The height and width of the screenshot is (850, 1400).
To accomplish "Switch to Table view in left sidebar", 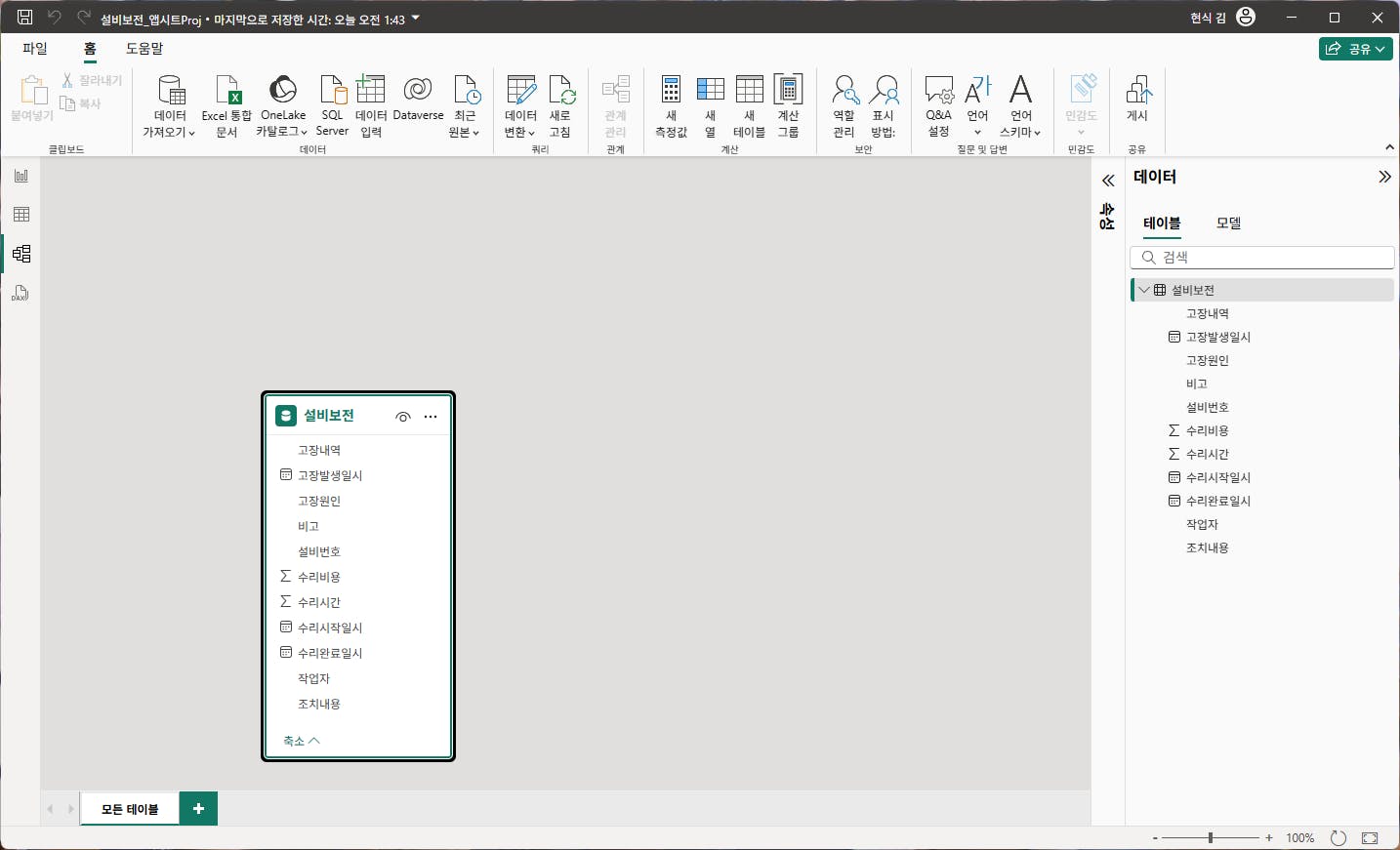I will 21,215.
